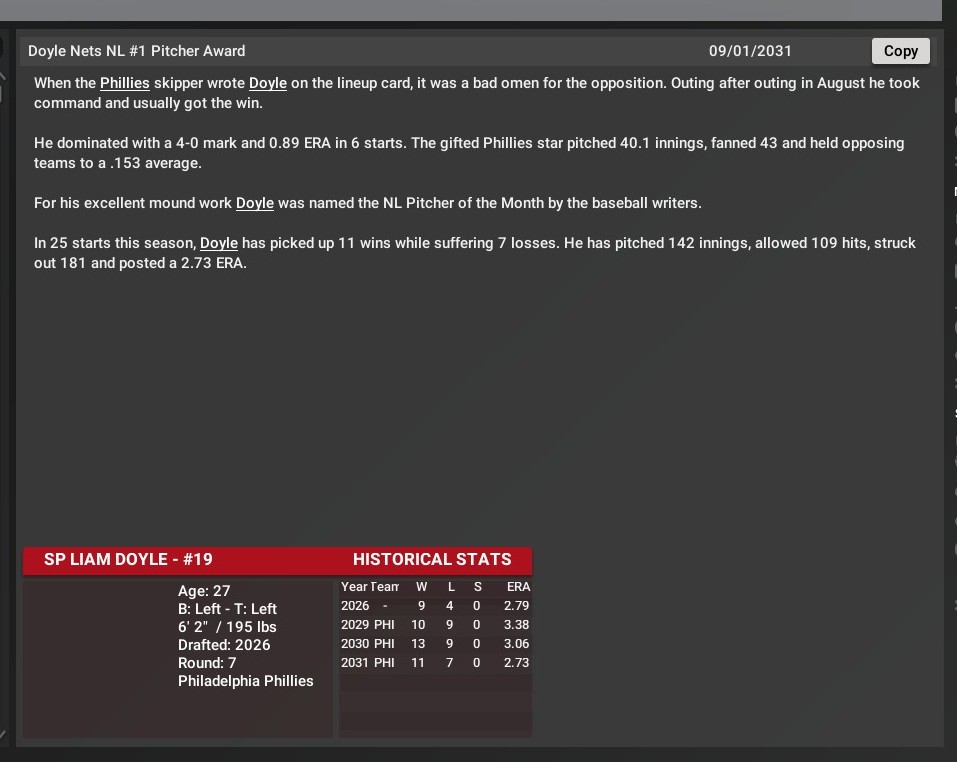Open the empty player photo area

click(98, 658)
